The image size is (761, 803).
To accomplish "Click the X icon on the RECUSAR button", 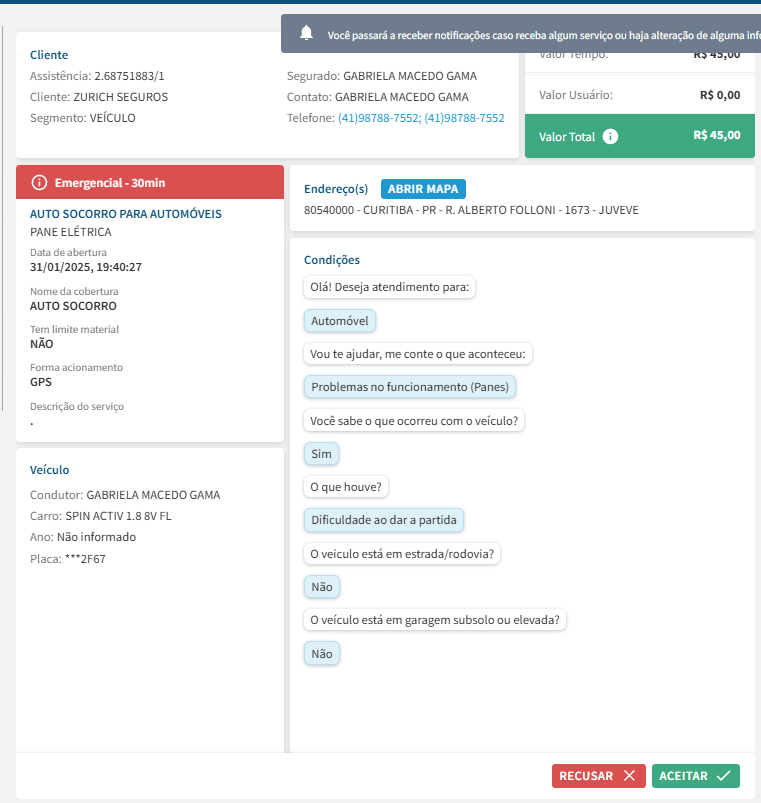I will tap(628, 776).
